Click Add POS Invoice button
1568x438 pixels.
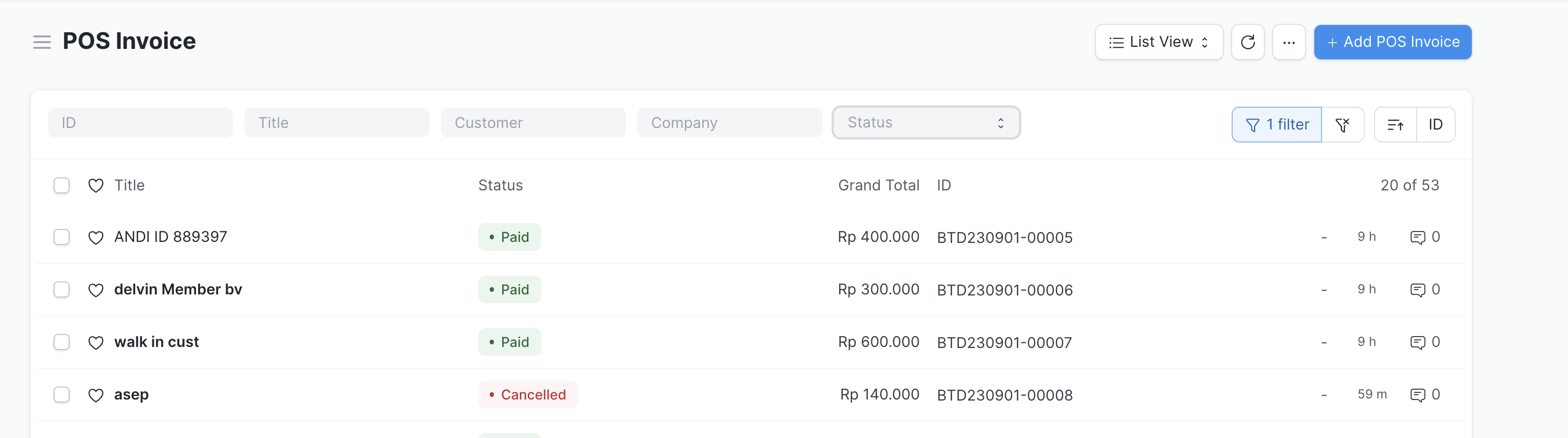point(1392,42)
